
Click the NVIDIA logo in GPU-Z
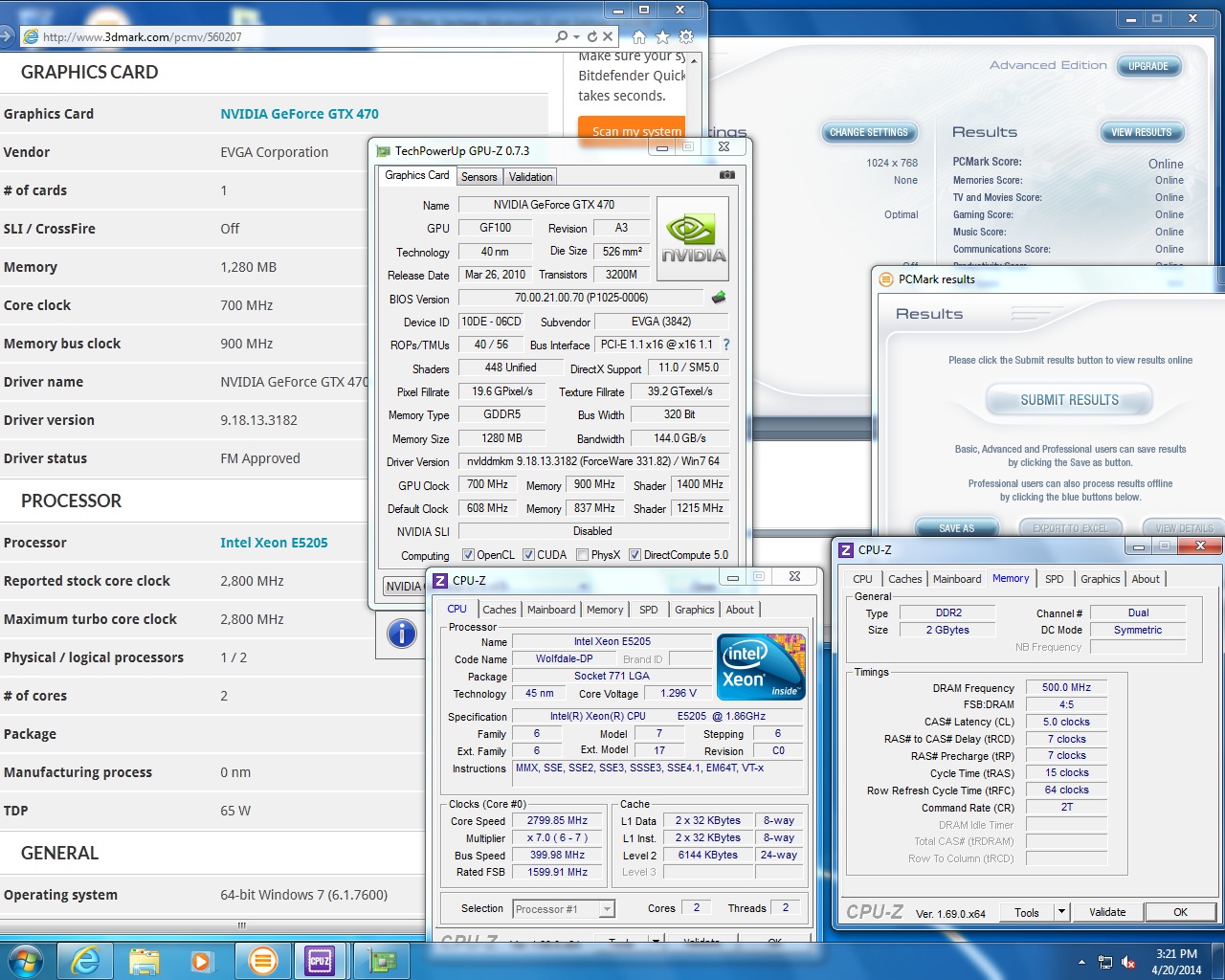point(693,238)
